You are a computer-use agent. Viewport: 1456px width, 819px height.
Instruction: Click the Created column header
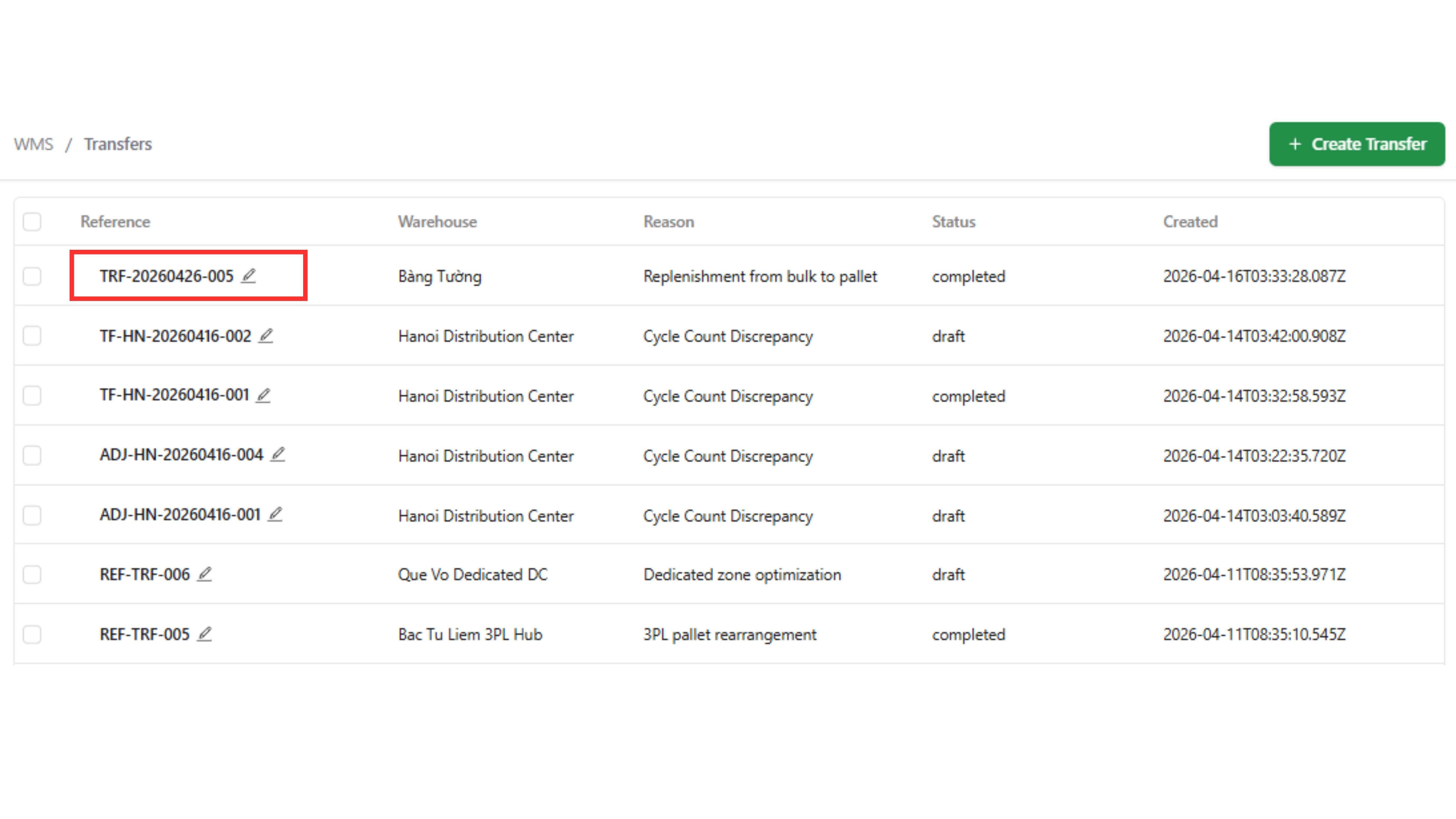(x=1190, y=222)
